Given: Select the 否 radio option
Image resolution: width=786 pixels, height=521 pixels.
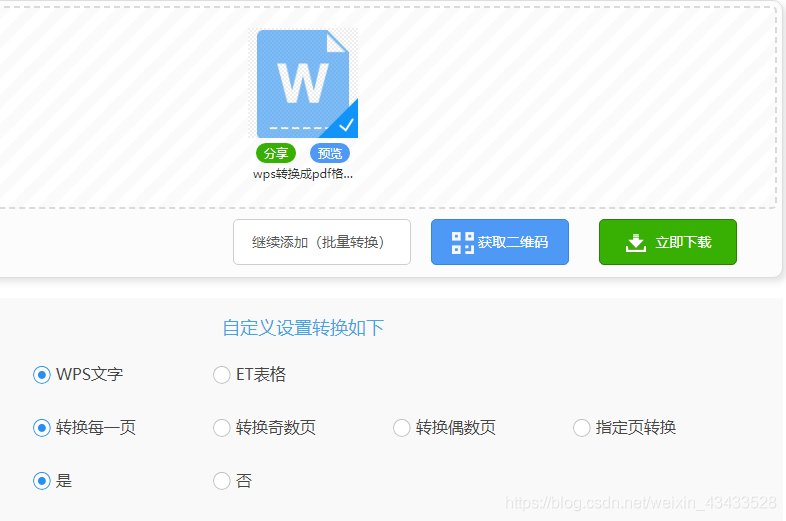Looking at the screenshot, I should tap(222, 481).
